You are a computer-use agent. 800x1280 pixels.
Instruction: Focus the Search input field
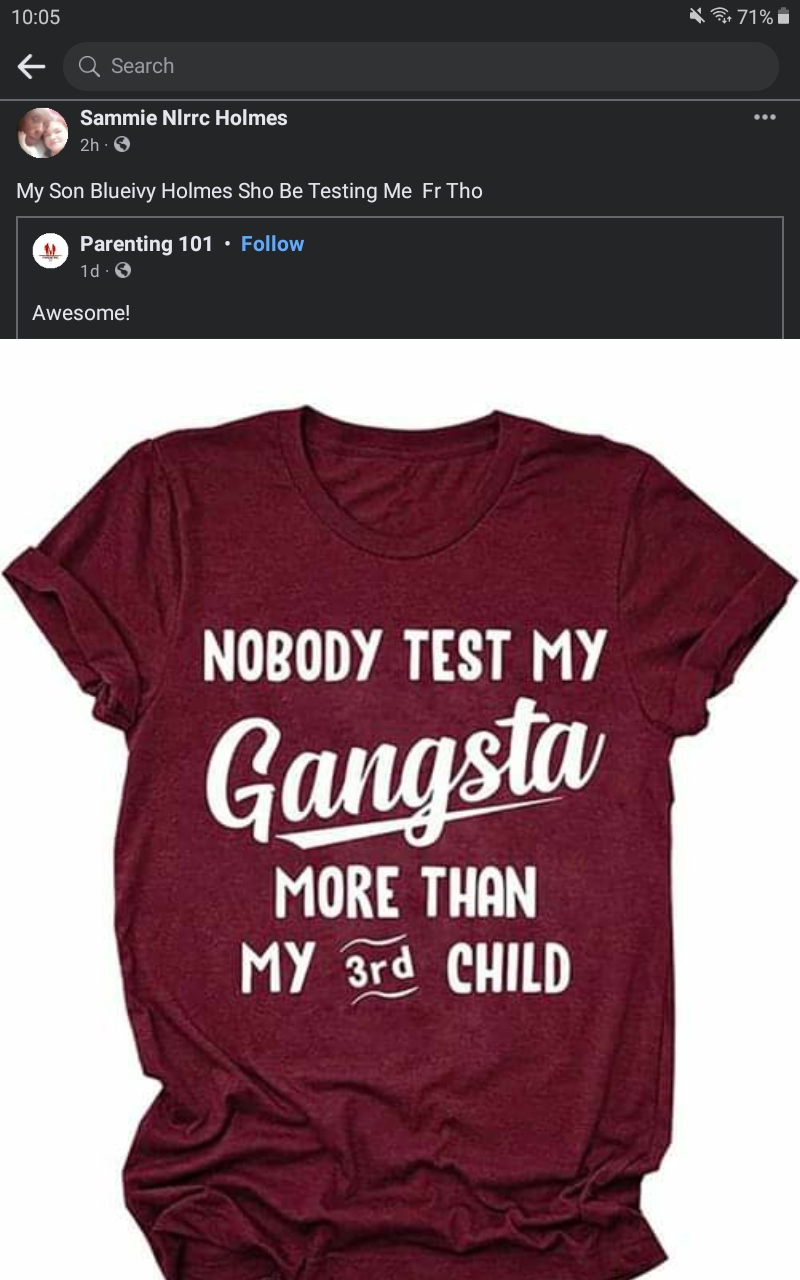[x=420, y=66]
